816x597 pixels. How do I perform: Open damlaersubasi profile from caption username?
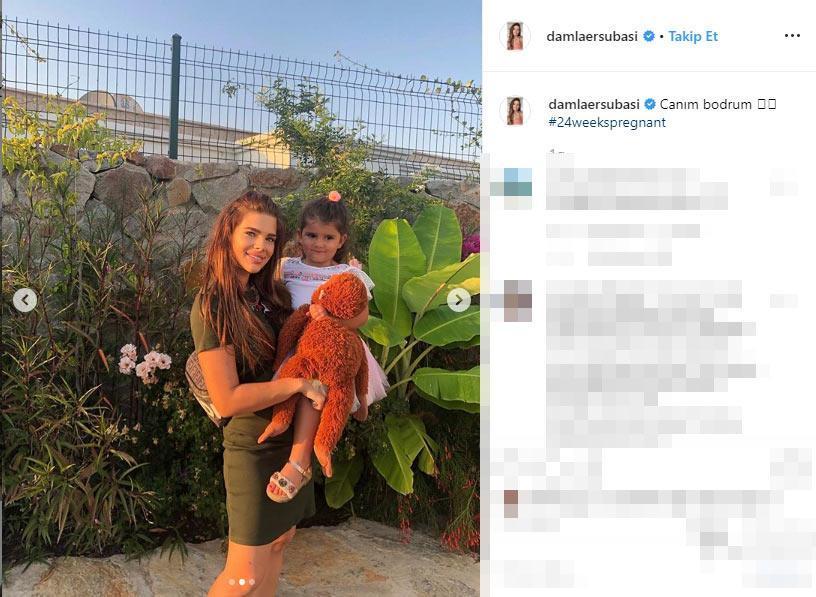point(594,104)
